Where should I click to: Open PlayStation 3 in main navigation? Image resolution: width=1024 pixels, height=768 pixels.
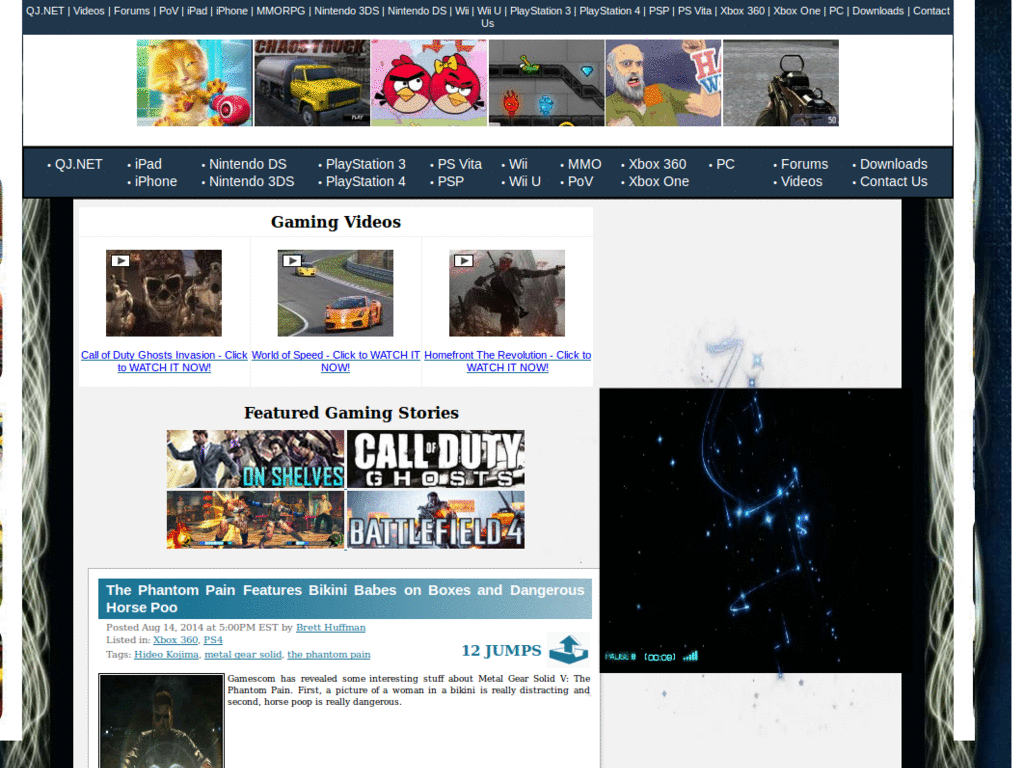[x=366, y=165]
